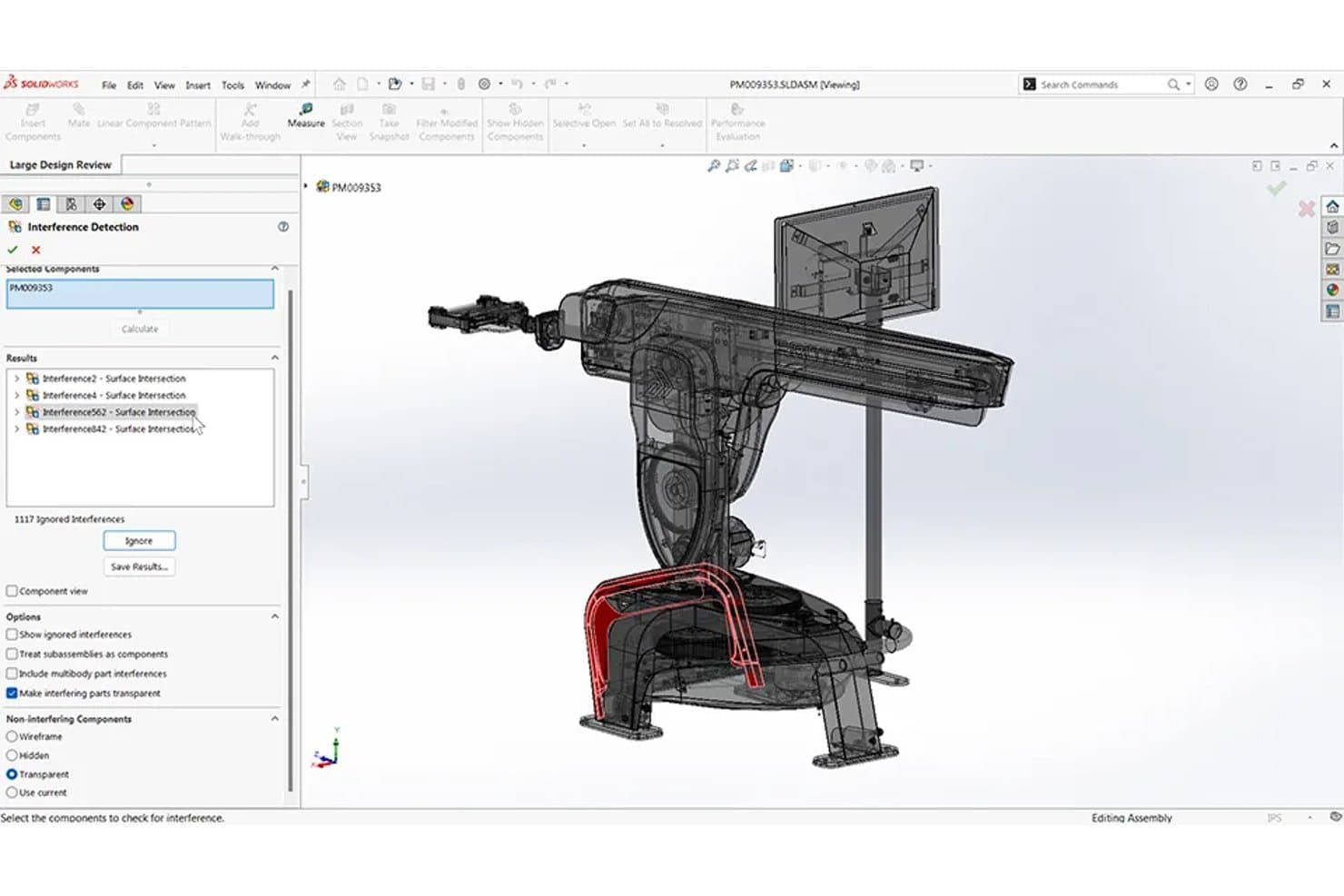Expand the Interference2 result row
Screen dimensions: 1344x896
(16, 379)
